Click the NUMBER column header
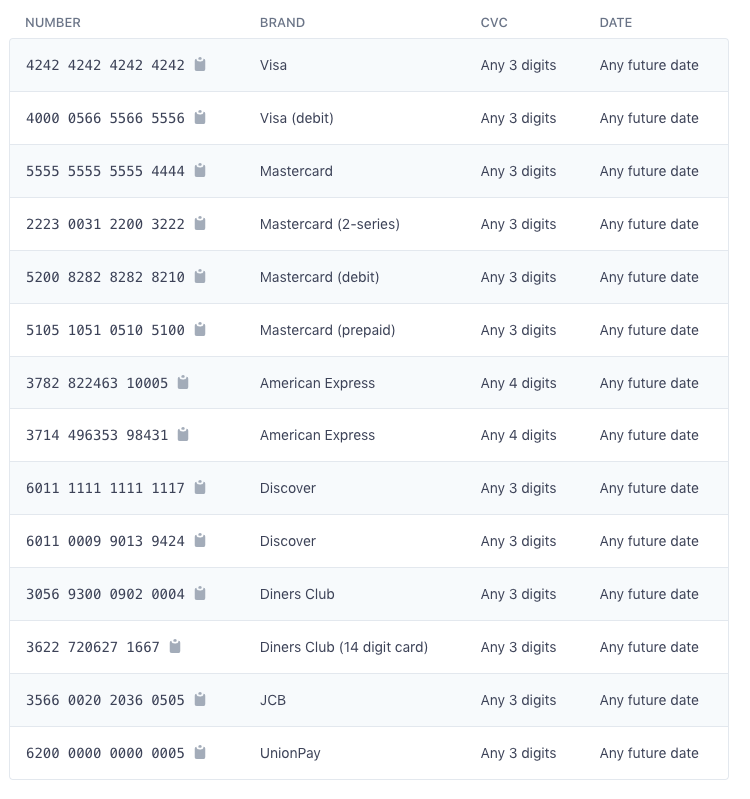Screen dimensions: 750x799 (53, 22)
